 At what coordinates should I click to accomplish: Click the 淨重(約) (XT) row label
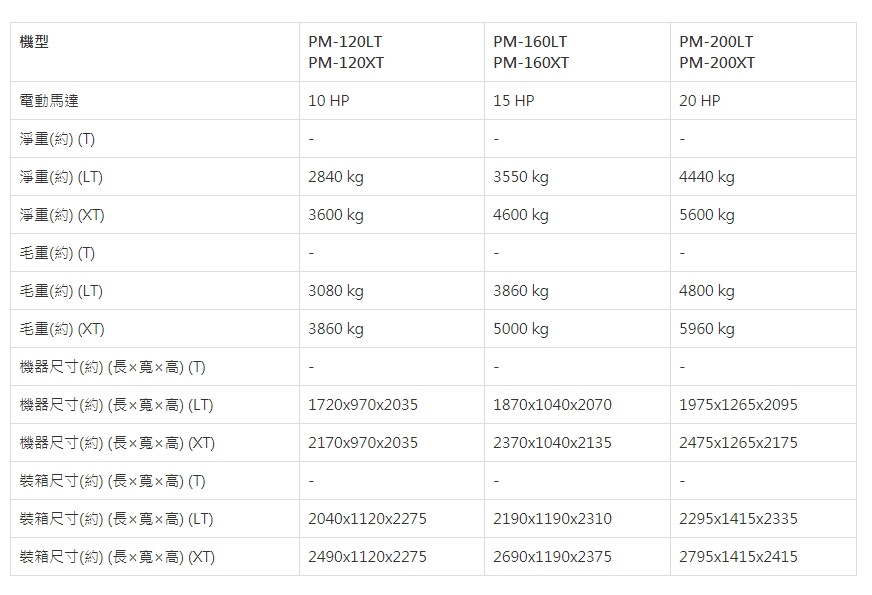pos(62,215)
